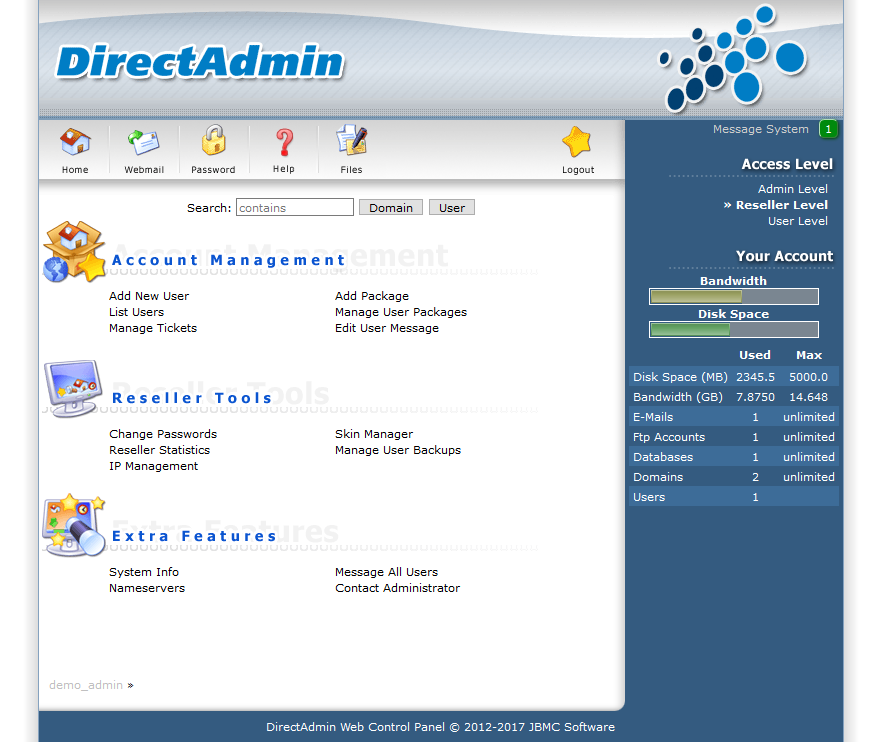Click the Account Management heading
Viewport: 881px width, 742px height.
coord(228,260)
